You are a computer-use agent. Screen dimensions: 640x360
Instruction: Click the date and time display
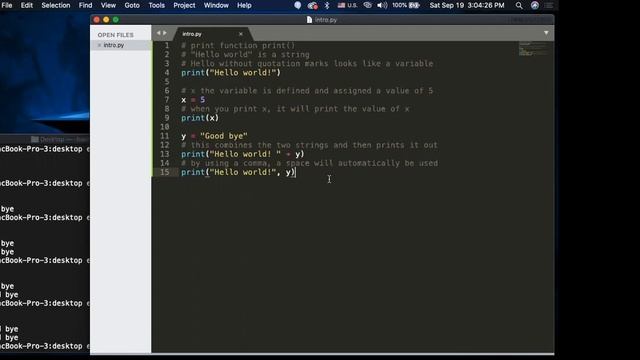tap(467, 5)
